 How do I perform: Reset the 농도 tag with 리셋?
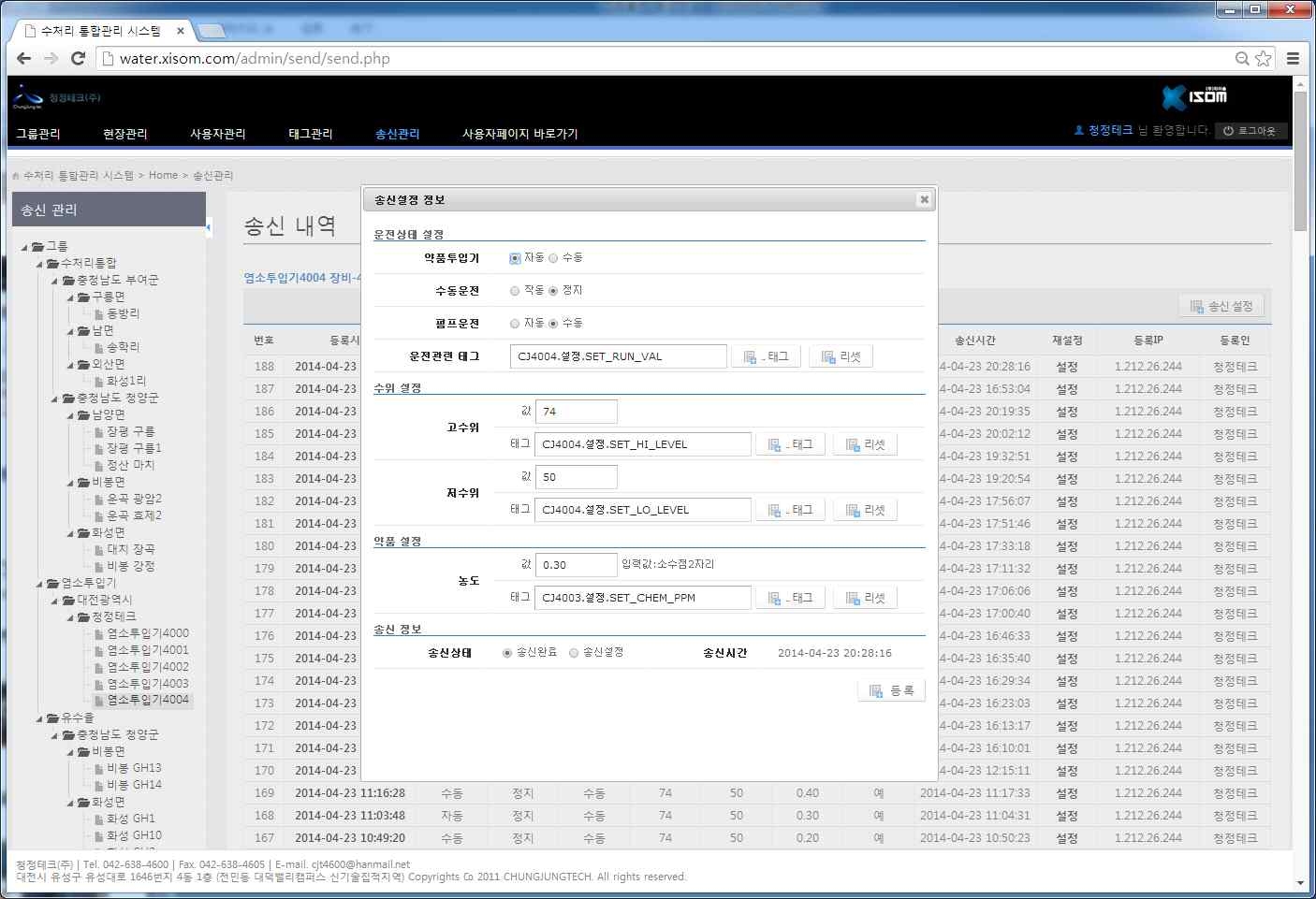pyautogui.click(x=865, y=598)
